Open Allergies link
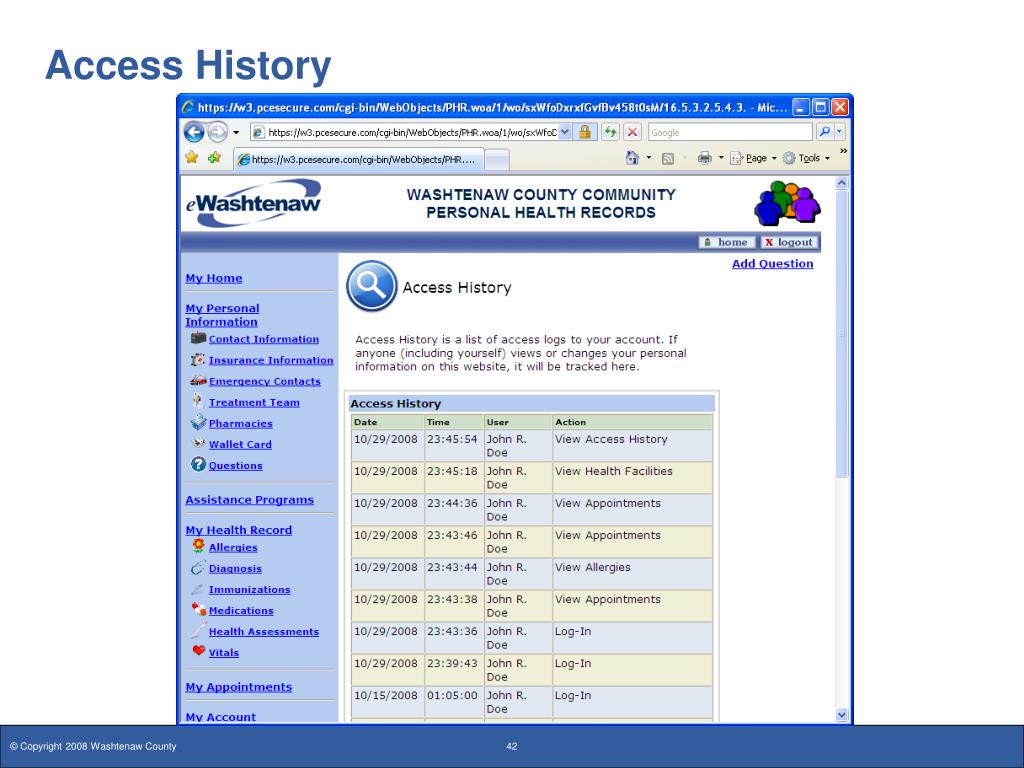The width and height of the screenshot is (1024, 768). [x=233, y=548]
